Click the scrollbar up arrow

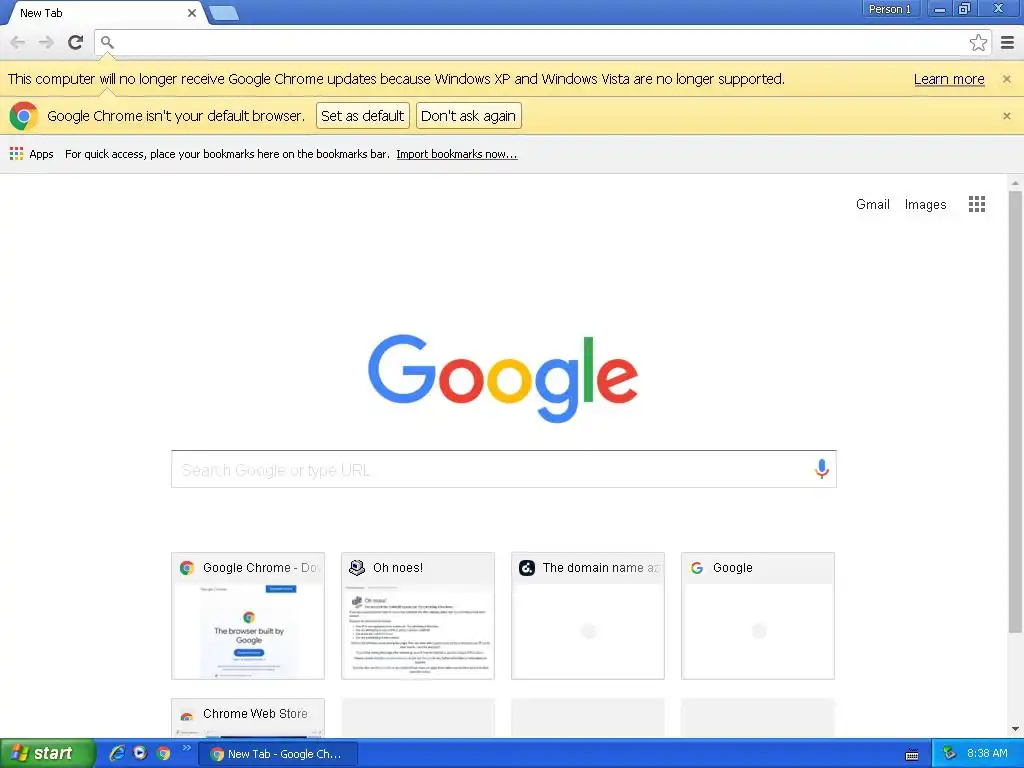point(1015,182)
